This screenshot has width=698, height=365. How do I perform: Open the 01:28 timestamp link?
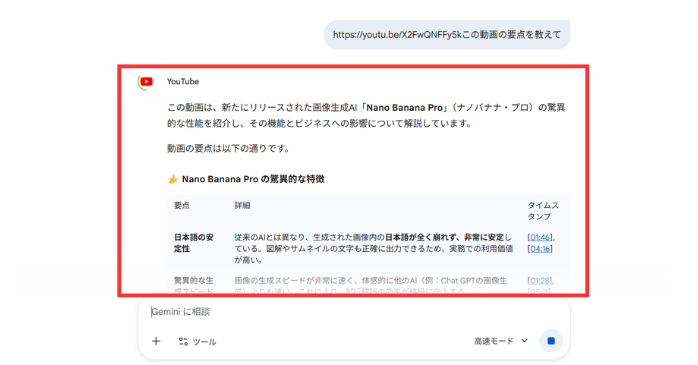(540, 280)
